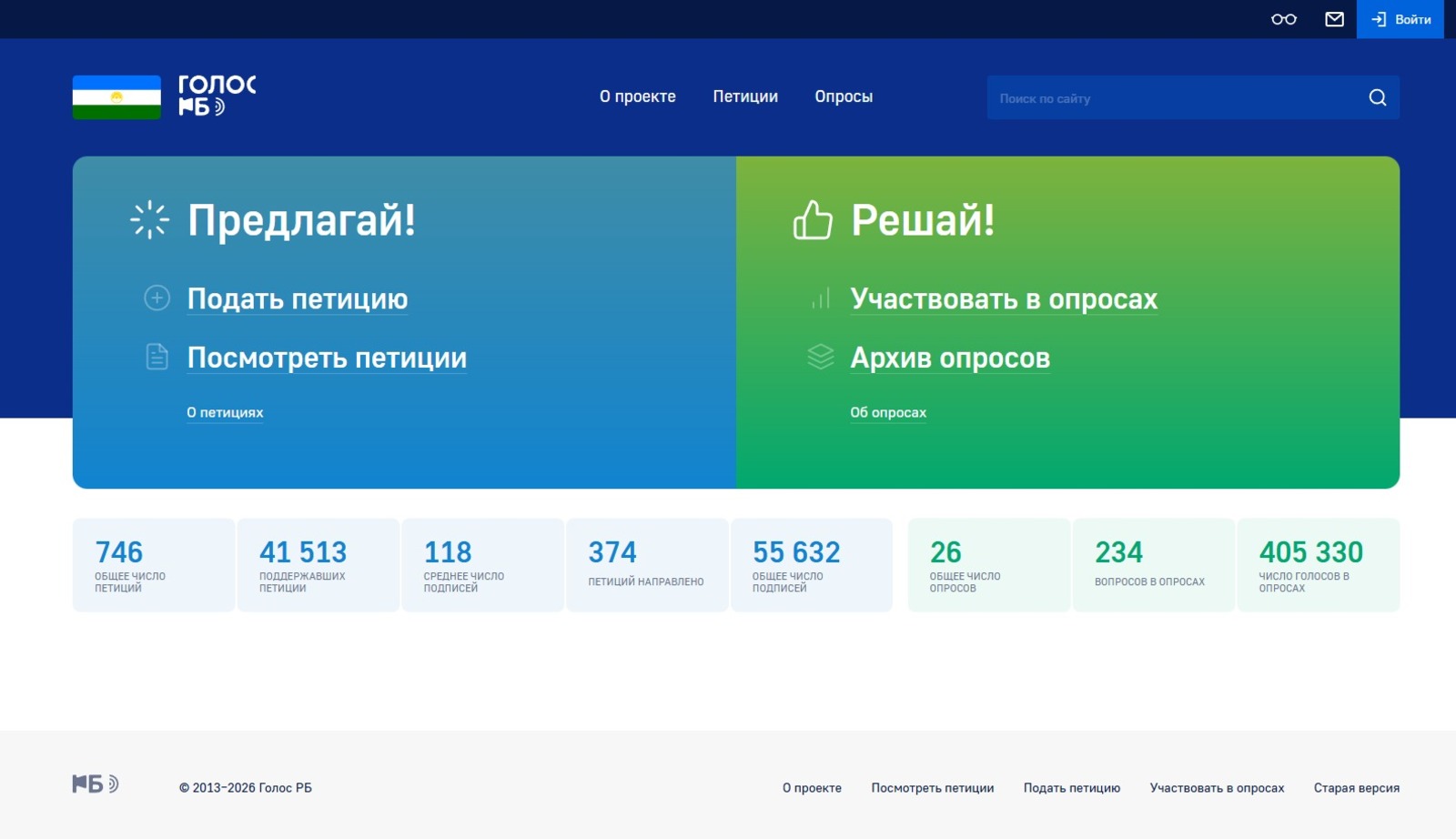Follow the Подать петицию link in blue panel

click(x=297, y=298)
